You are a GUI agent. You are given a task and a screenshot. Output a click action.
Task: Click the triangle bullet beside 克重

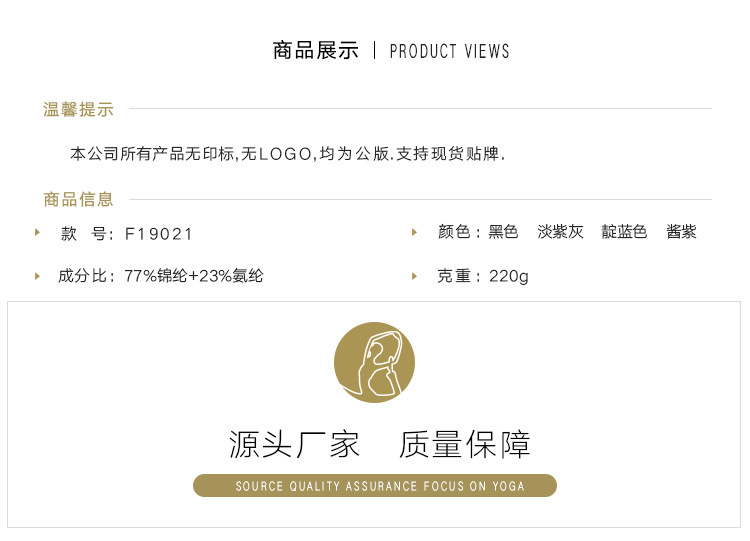(414, 276)
